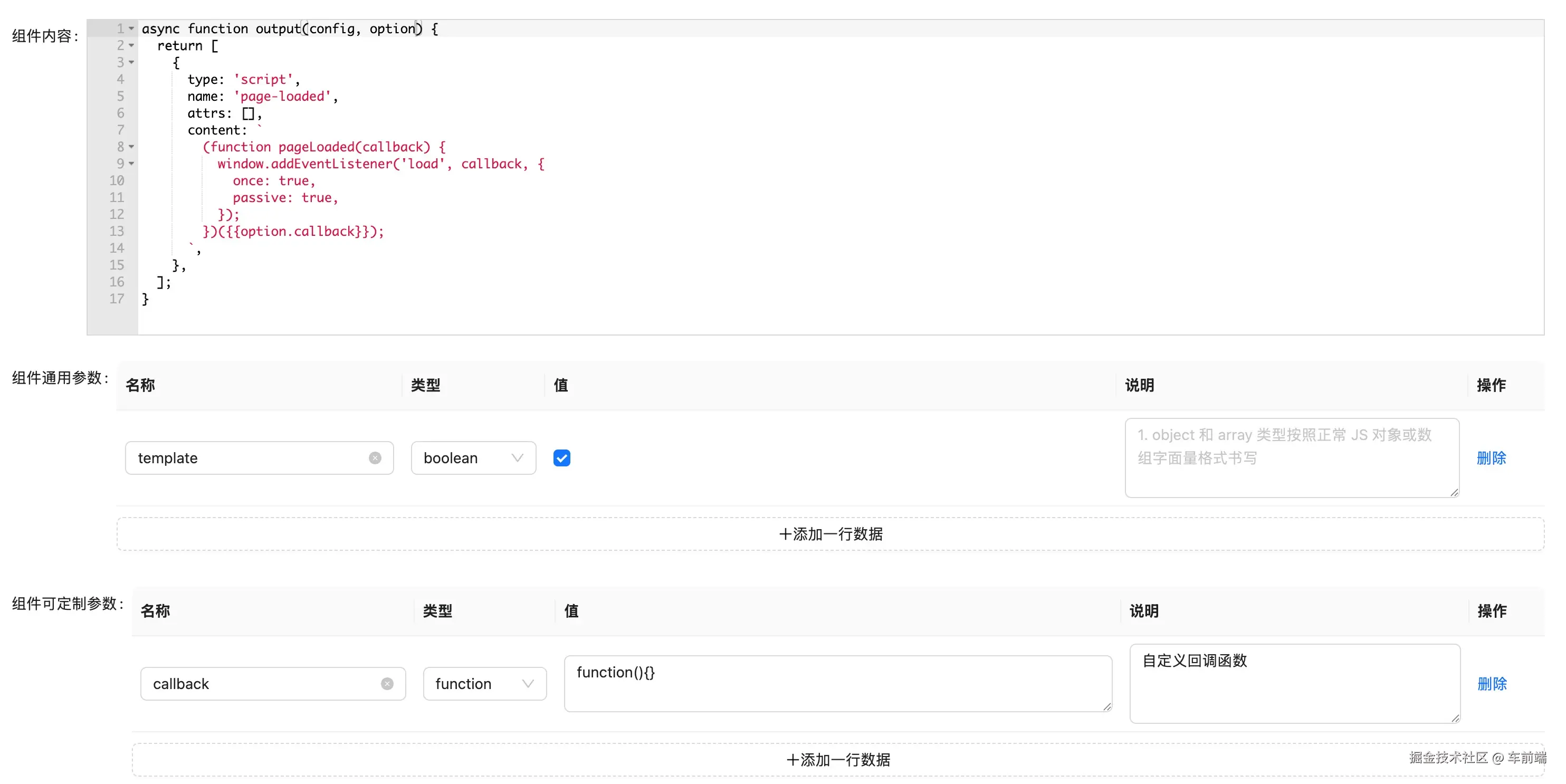Collapse code fold arrow on line 1

click(x=131, y=28)
